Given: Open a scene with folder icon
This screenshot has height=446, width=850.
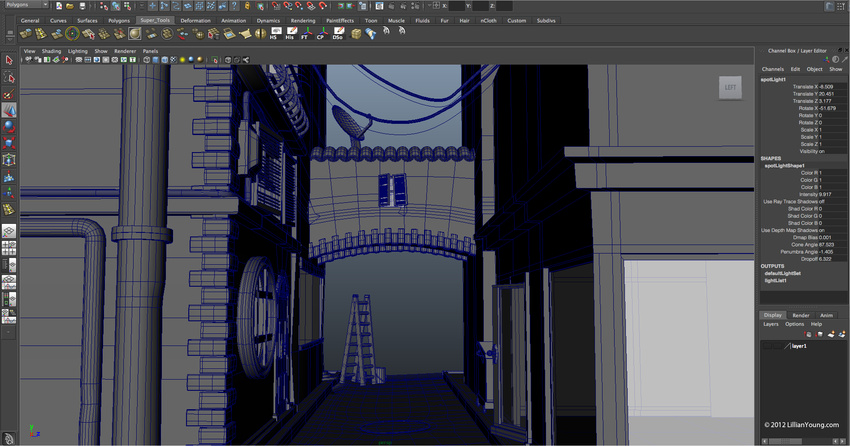Looking at the screenshot, I should [x=70, y=6].
